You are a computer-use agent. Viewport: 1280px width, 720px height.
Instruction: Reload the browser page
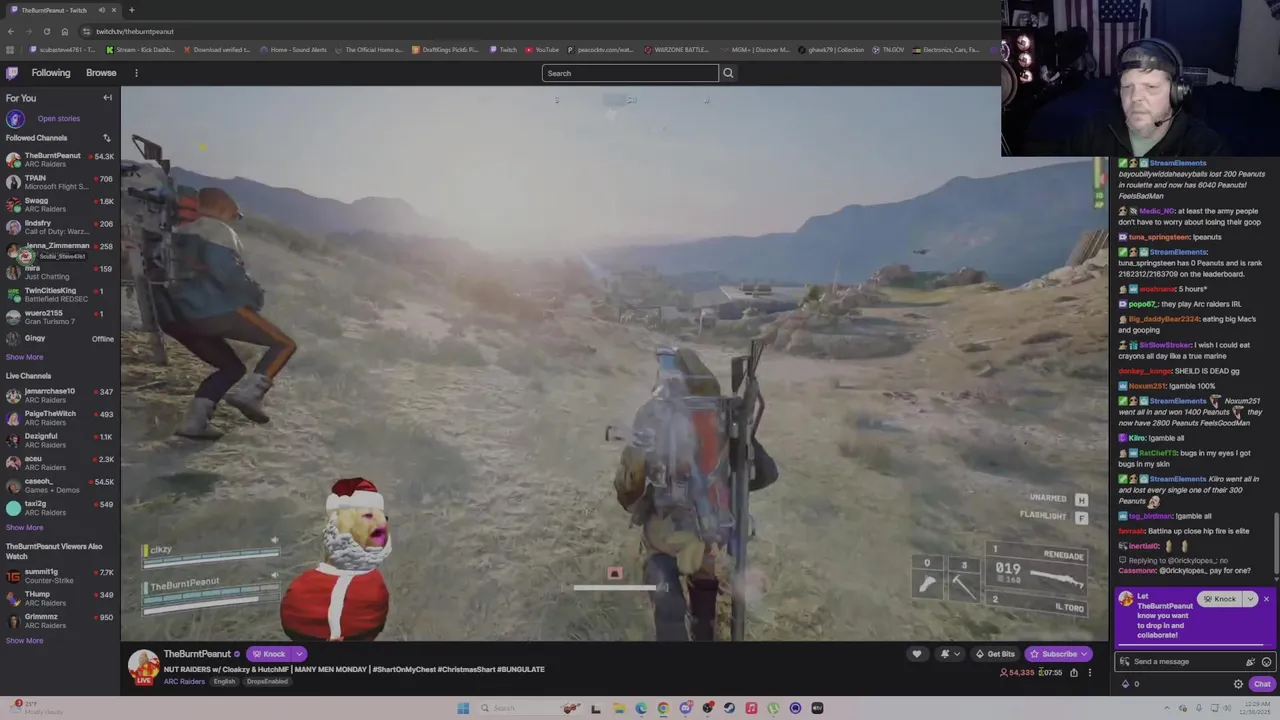(46, 31)
